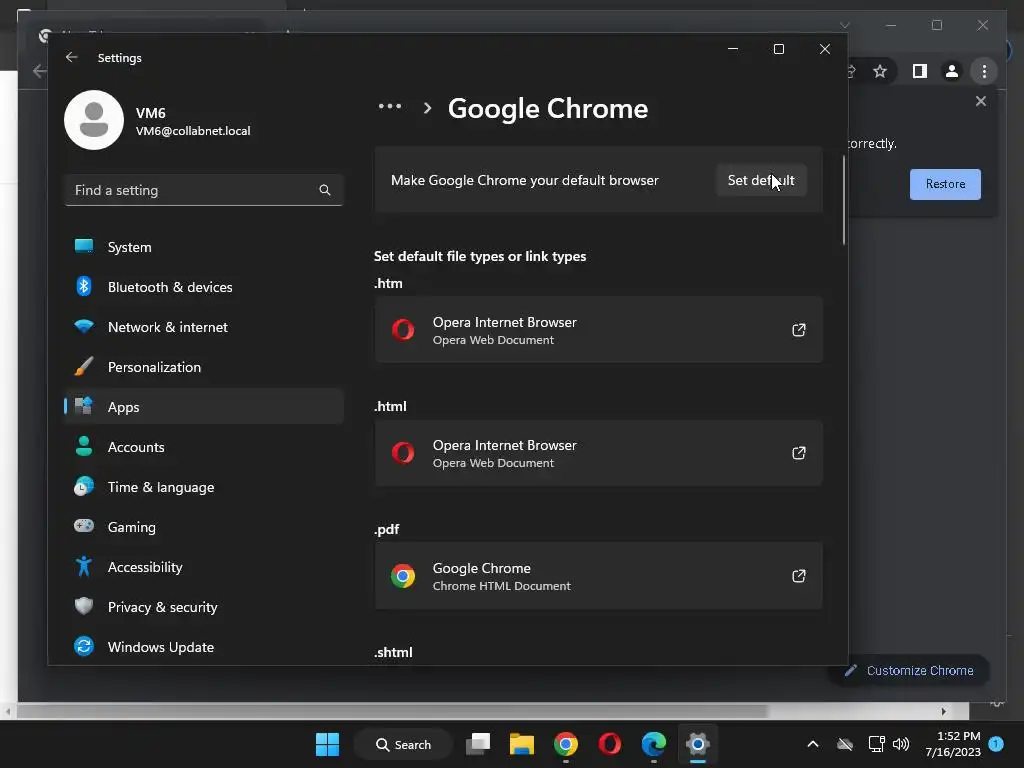Click the volume speaker tray icon
This screenshot has height=768, width=1024.
click(x=901, y=744)
